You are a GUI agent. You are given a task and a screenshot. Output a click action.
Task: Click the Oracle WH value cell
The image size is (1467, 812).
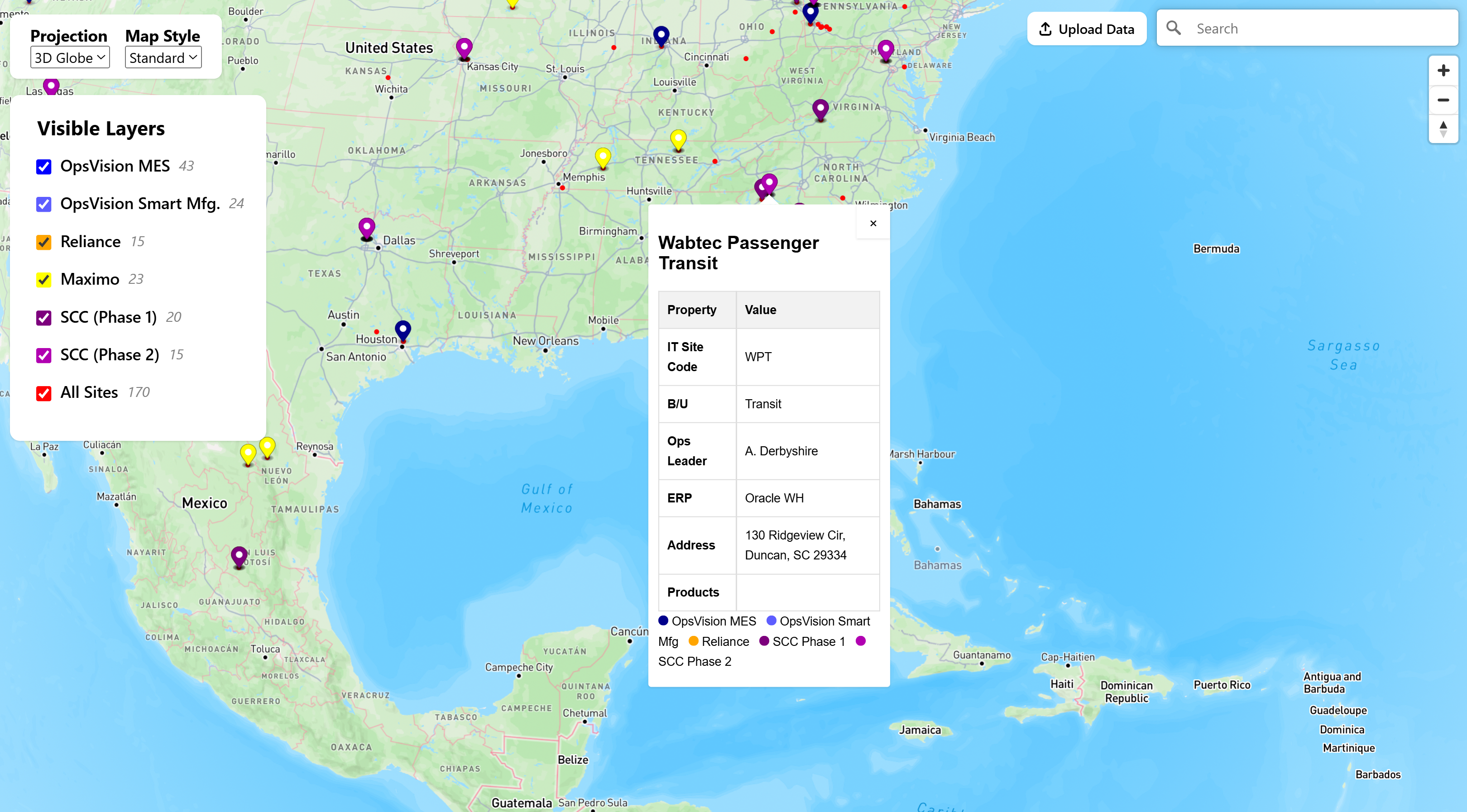coord(808,498)
